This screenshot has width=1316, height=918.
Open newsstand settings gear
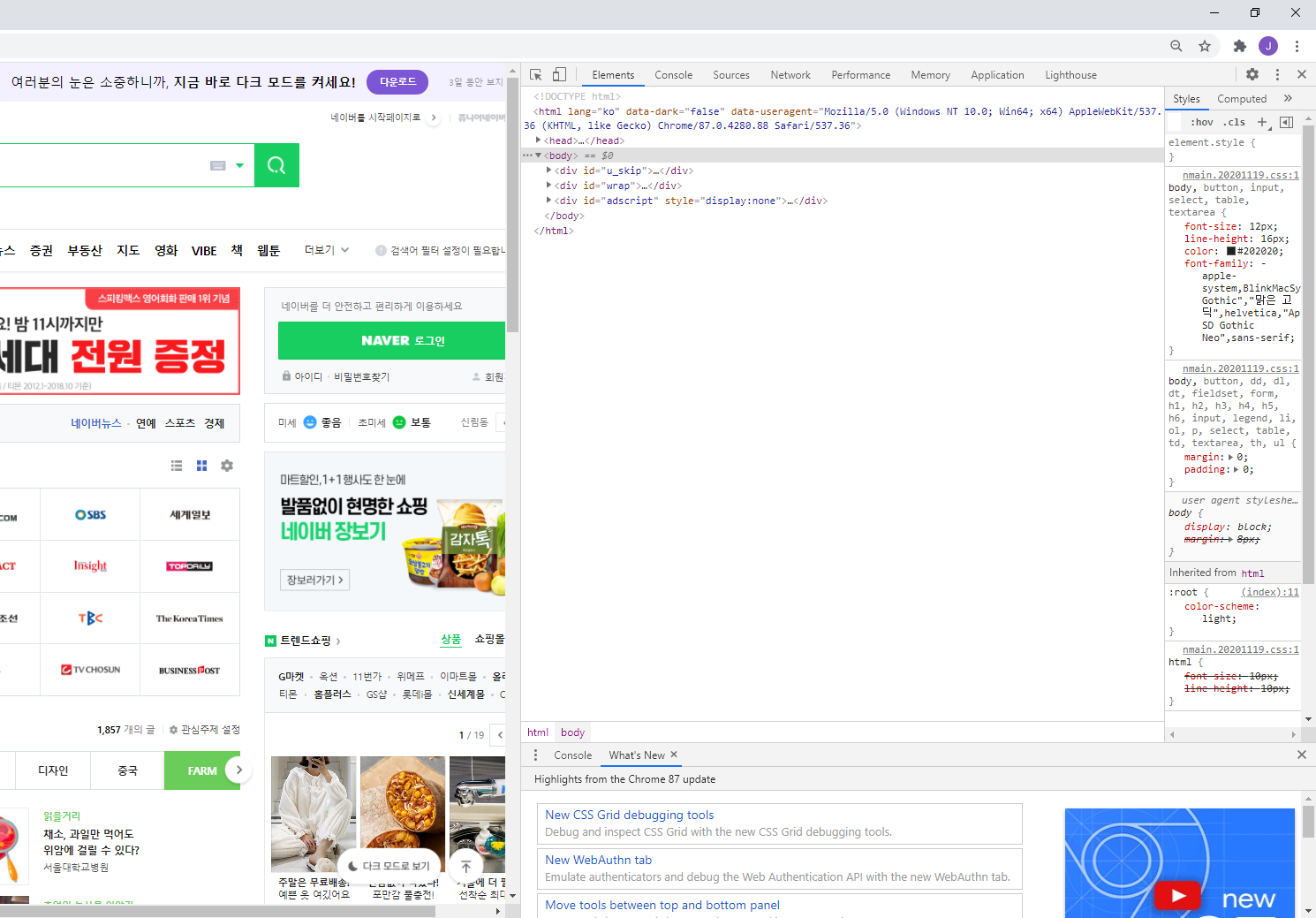click(227, 466)
